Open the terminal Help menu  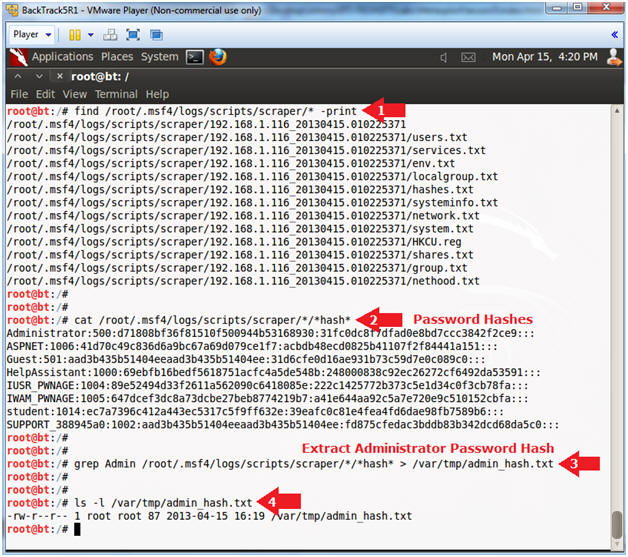pos(157,95)
